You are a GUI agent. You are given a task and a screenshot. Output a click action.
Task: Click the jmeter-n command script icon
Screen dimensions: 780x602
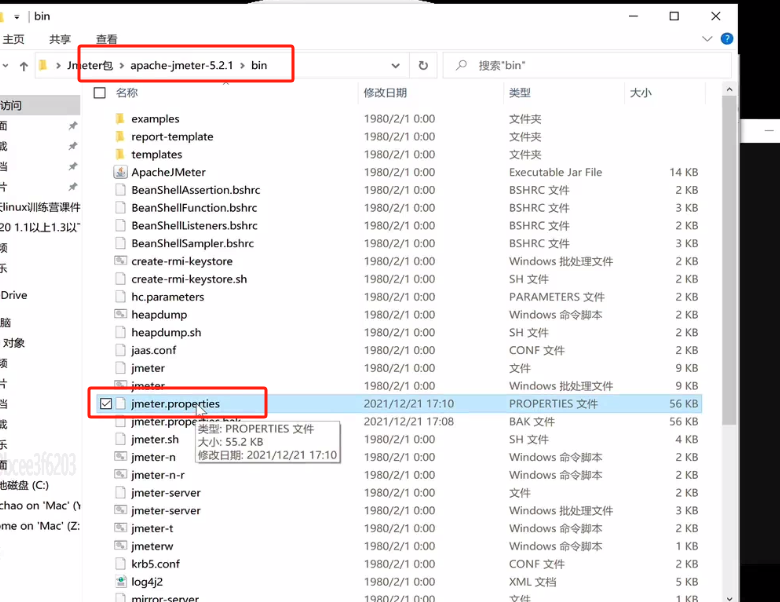click(x=120, y=457)
